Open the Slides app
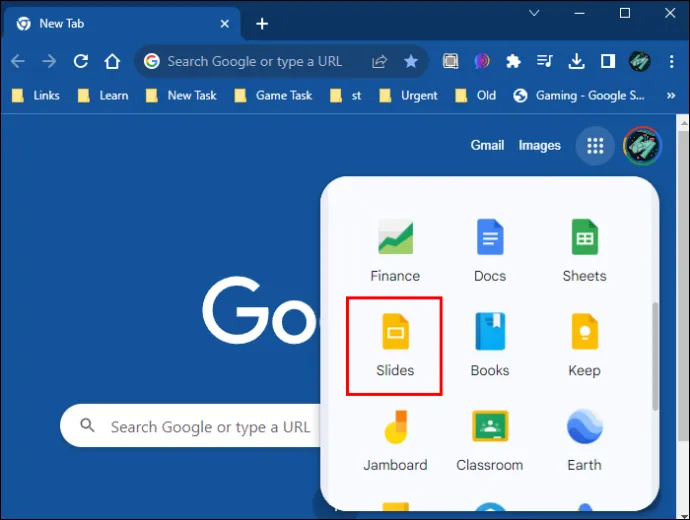This screenshot has height=520, width=690. pos(395,345)
